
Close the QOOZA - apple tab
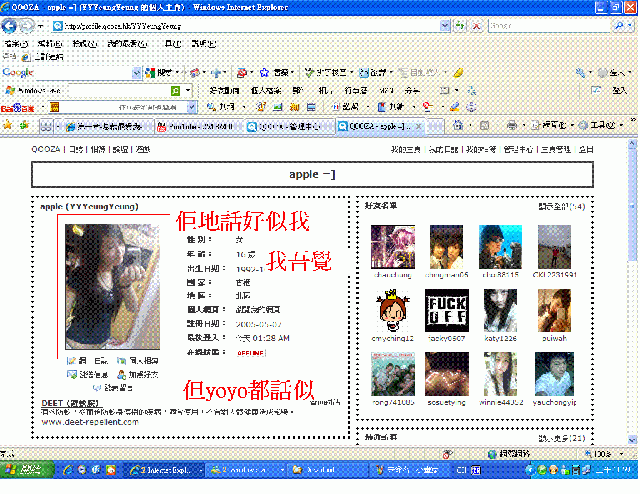tap(418, 127)
